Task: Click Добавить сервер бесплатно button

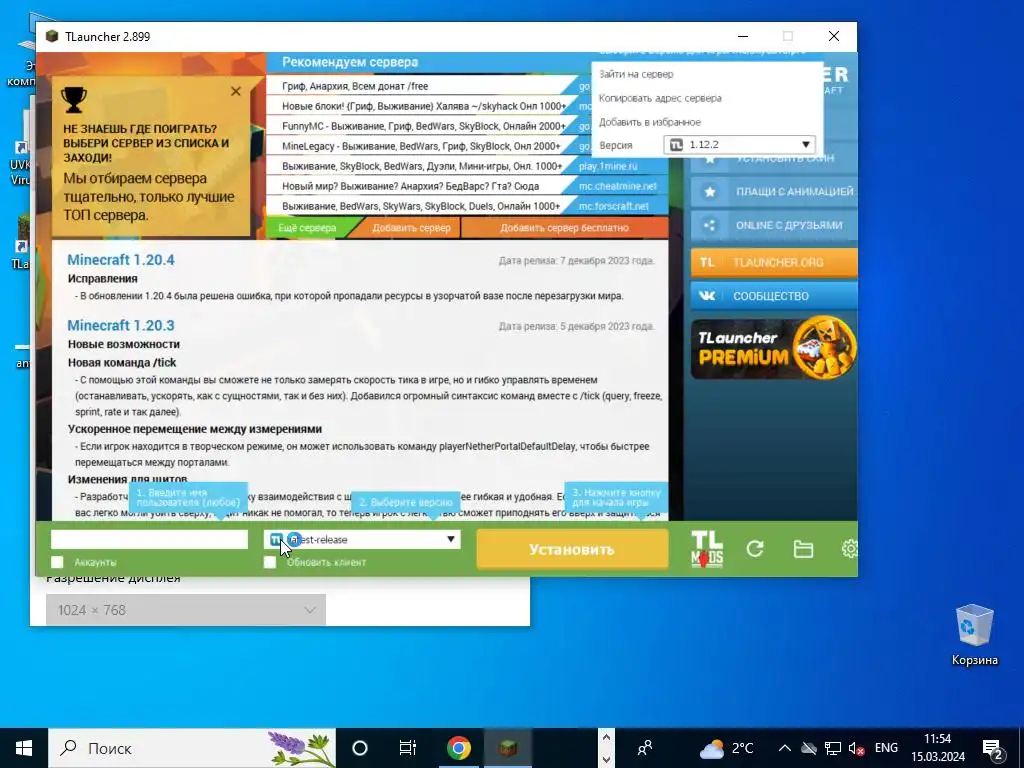Action: tap(564, 228)
